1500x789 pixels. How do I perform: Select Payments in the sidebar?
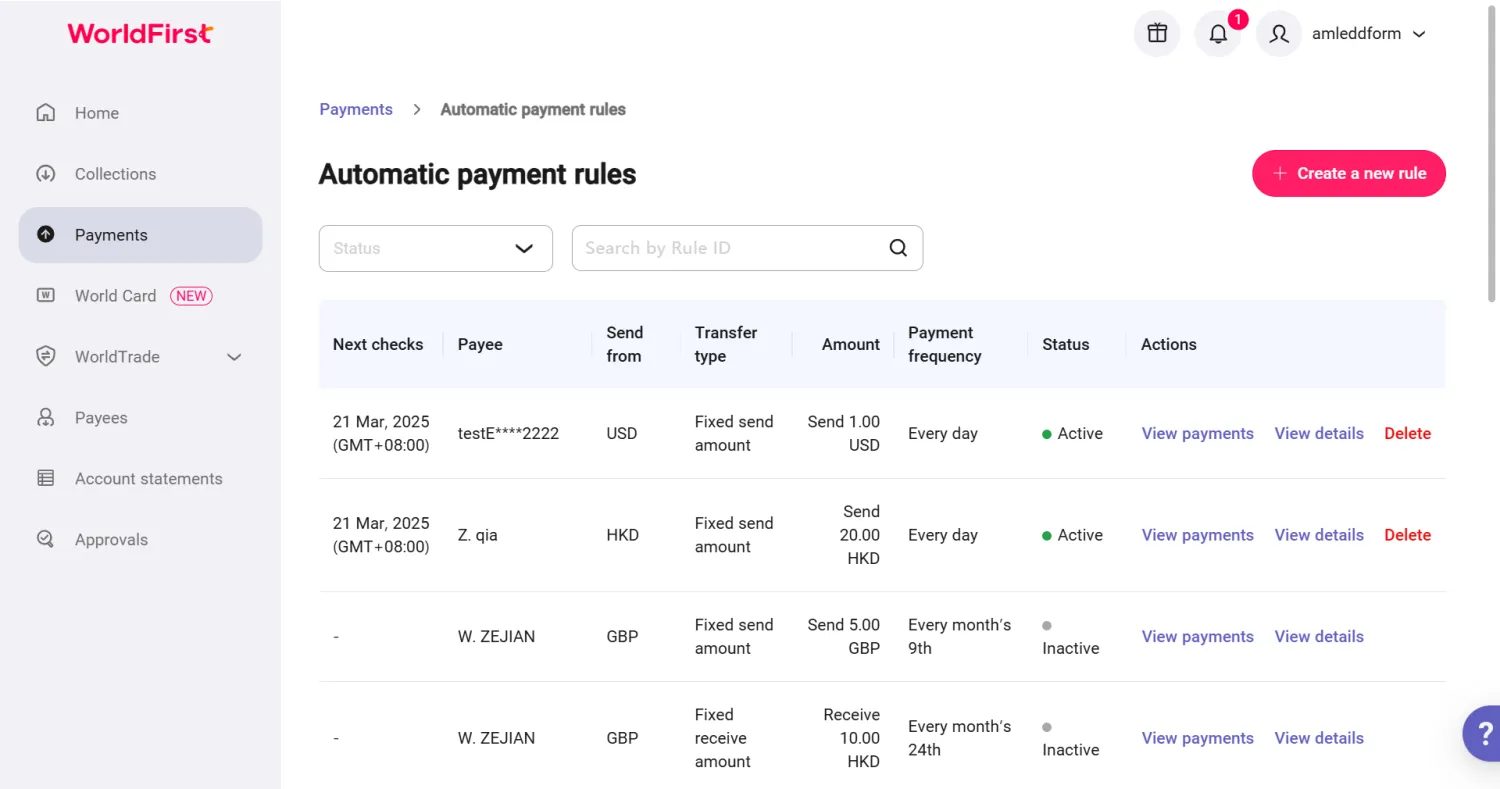140,235
